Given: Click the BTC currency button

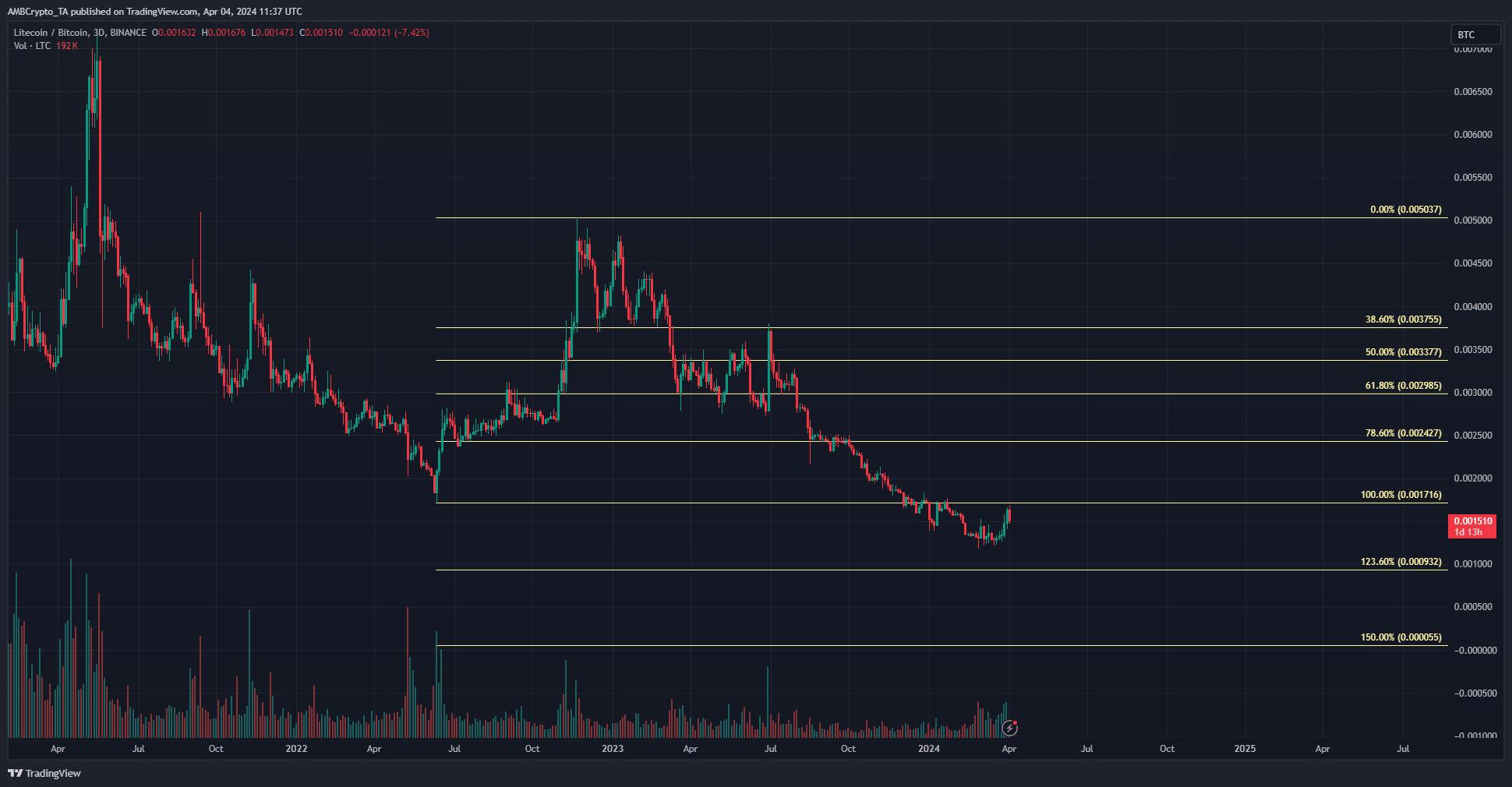Looking at the screenshot, I should click(1475, 34).
